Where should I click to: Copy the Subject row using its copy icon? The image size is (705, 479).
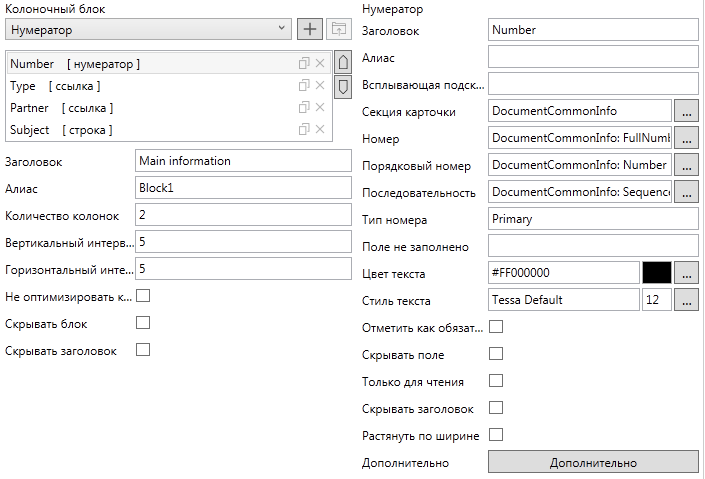[303, 130]
